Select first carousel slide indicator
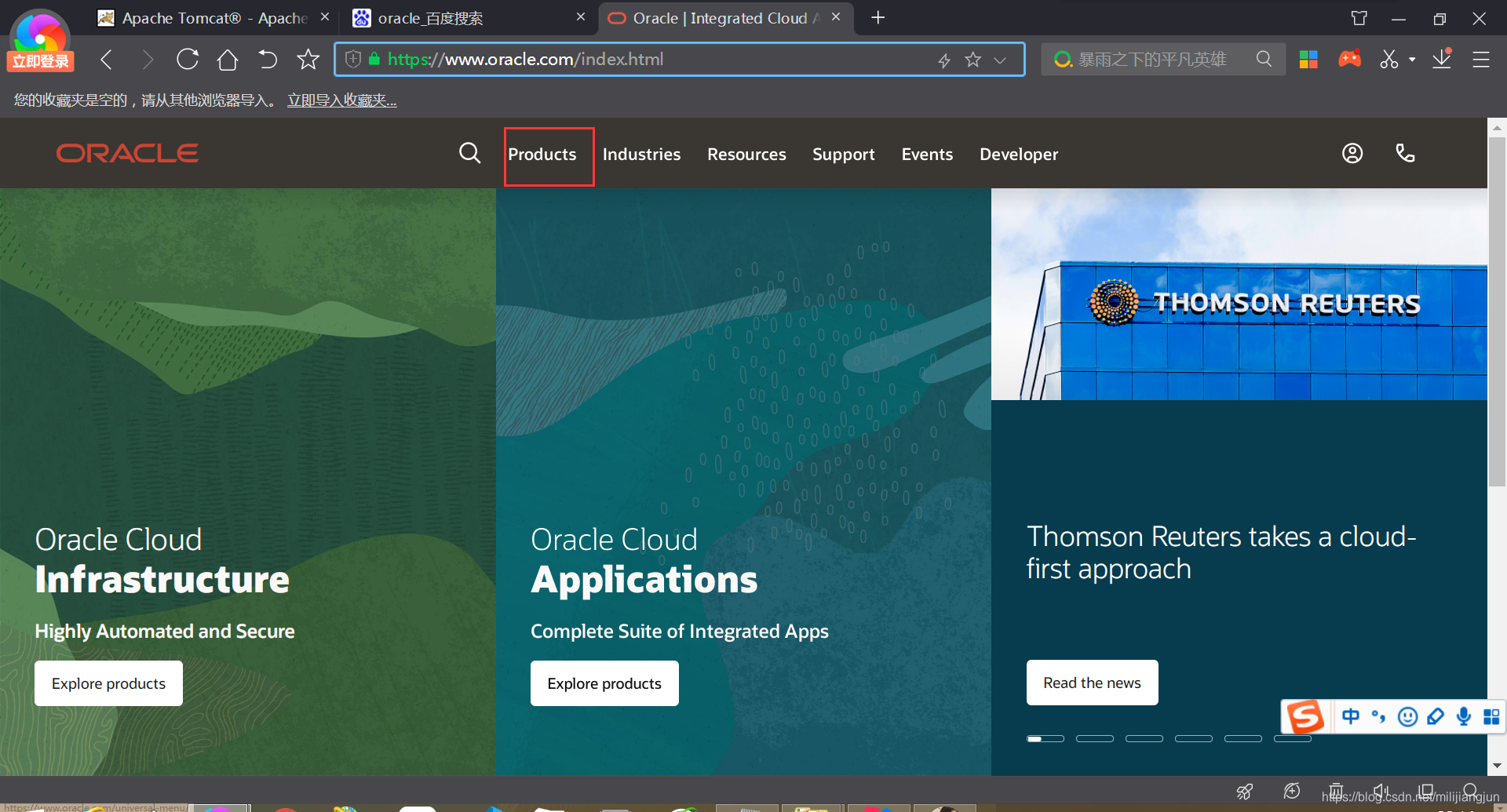1507x812 pixels. pos(1045,738)
